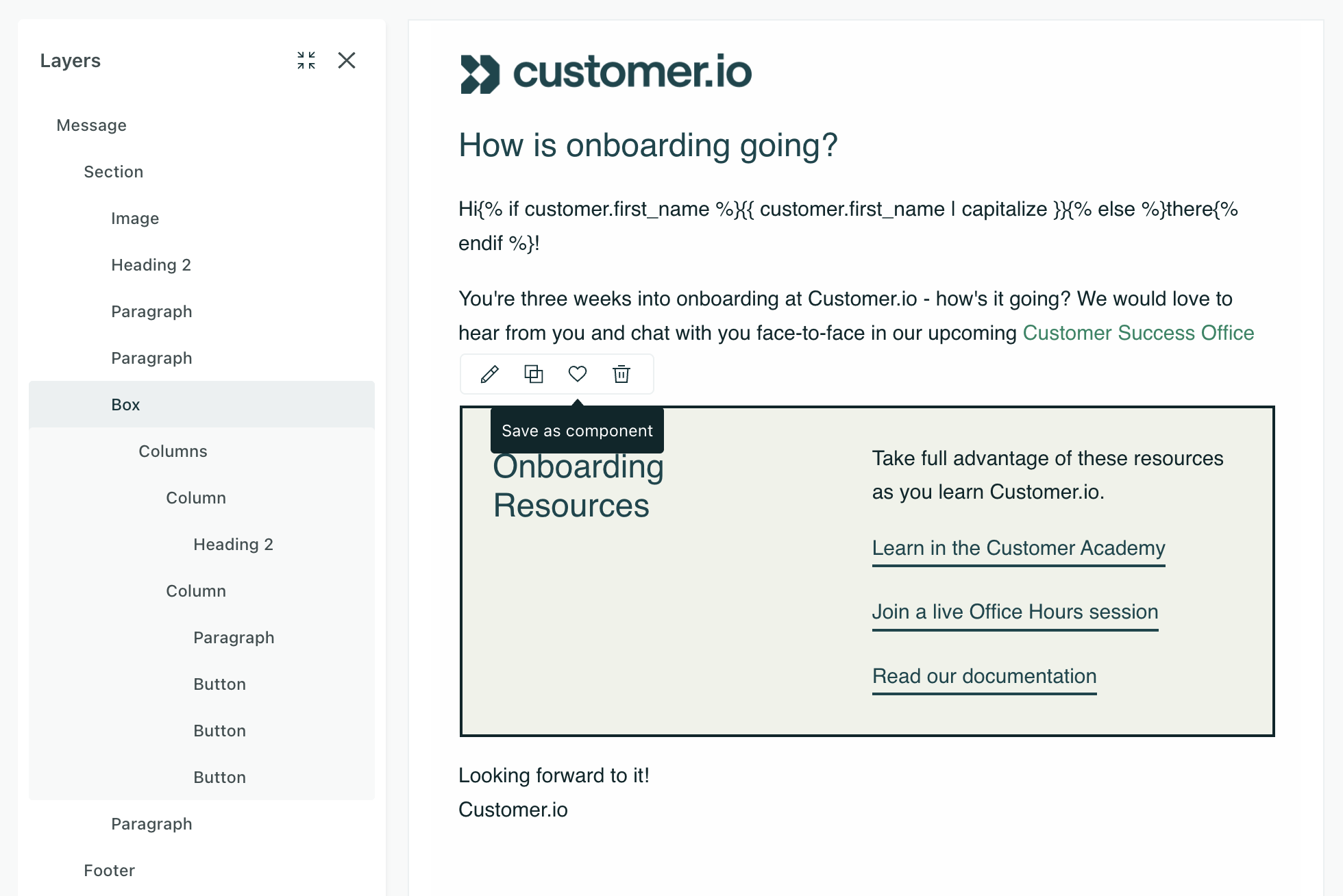
Task: Select the Heading 2 layer under Section
Action: (151, 265)
